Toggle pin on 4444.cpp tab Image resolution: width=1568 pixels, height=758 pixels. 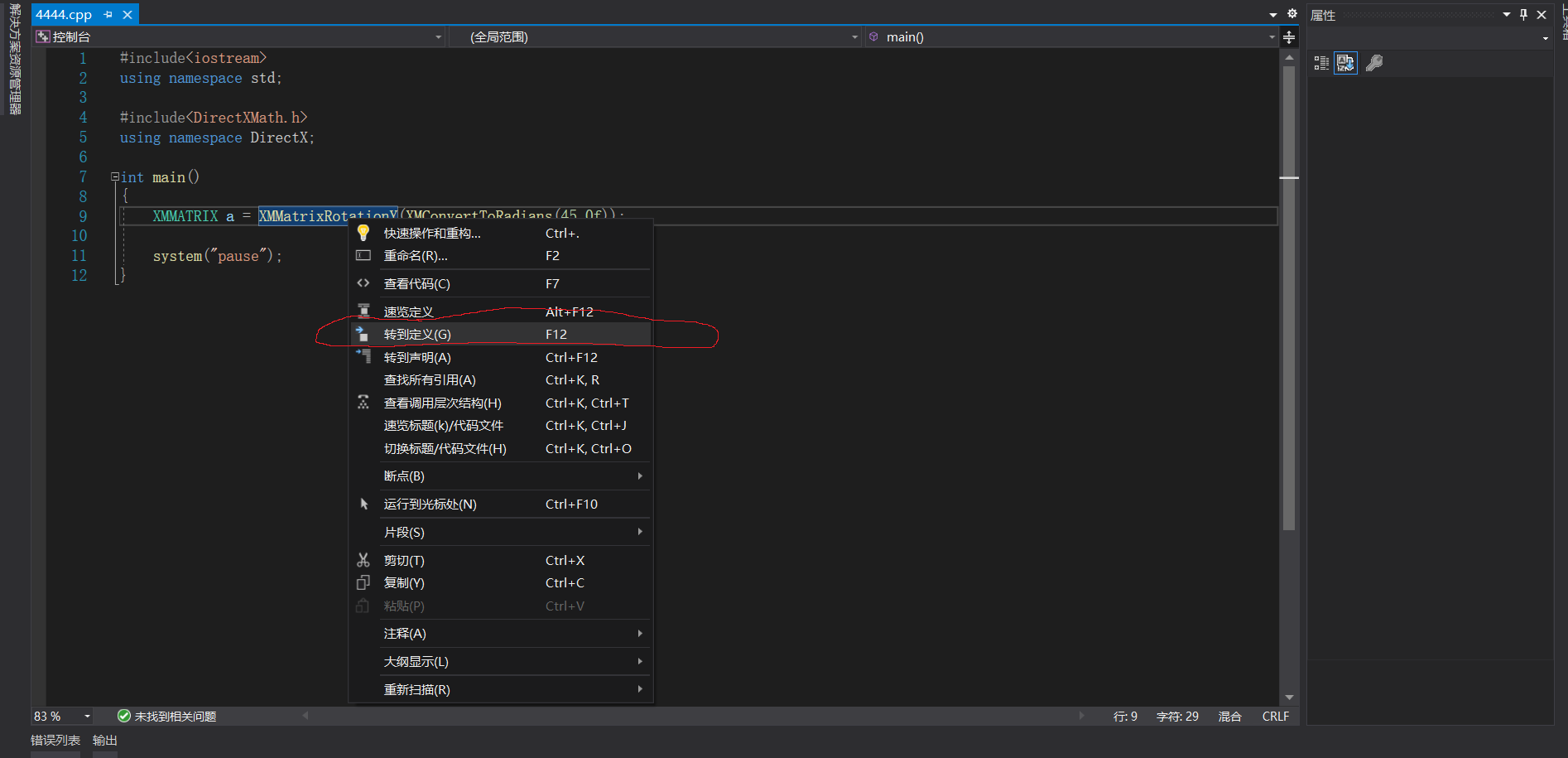[x=108, y=15]
